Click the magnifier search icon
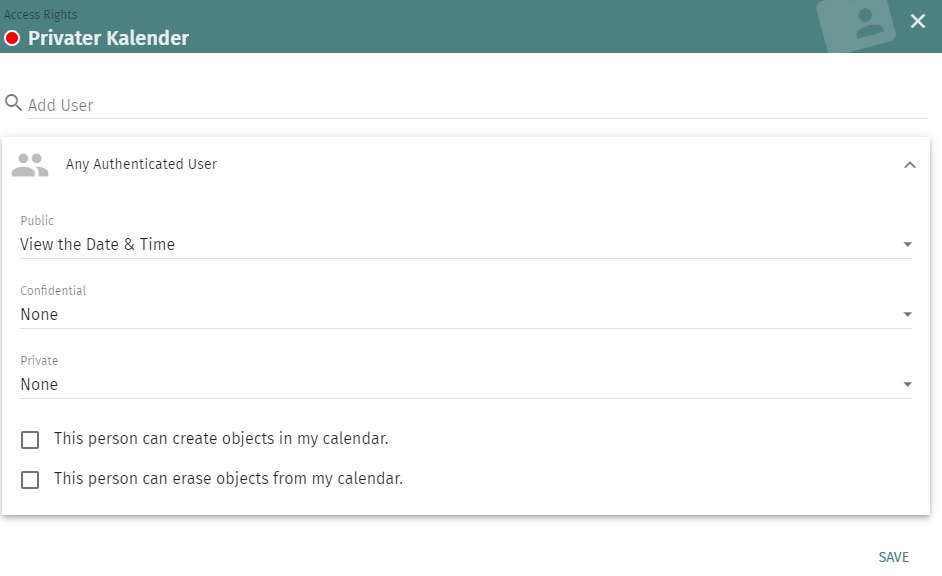The height and width of the screenshot is (576, 942). click(x=13, y=103)
